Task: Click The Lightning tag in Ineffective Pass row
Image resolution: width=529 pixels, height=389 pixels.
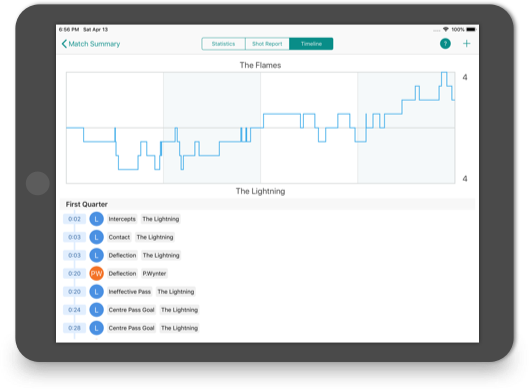Action: (176, 292)
